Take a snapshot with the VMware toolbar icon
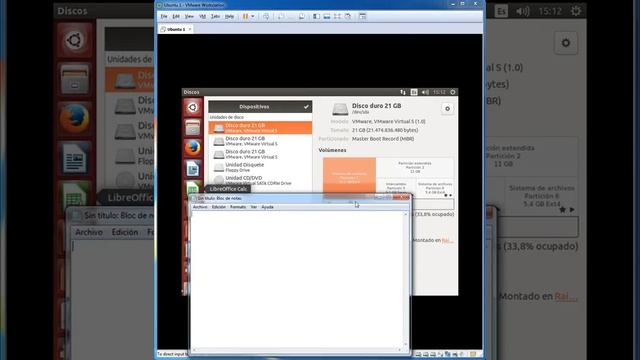640x360 pixels. [x=281, y=16]
